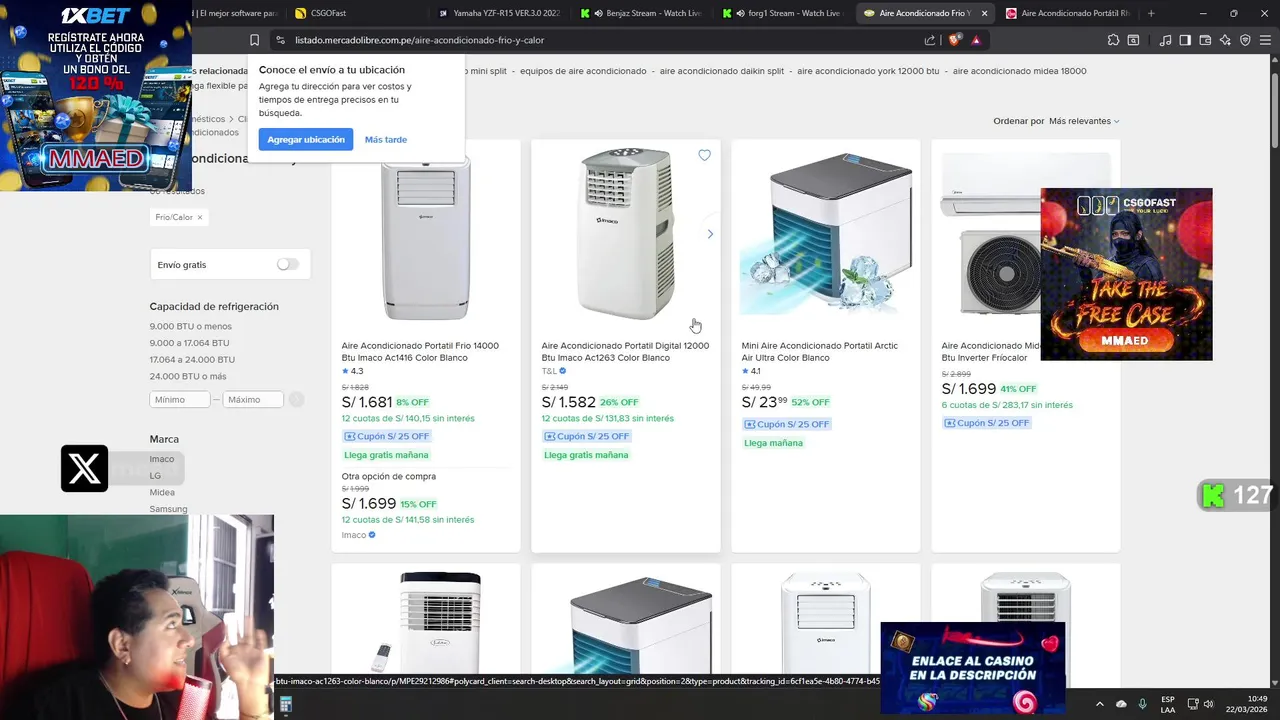Image resolution: width=1280 pixels, height=720 pixels.
Task: Click the microphone tray icon
Action: point(1142,704)
